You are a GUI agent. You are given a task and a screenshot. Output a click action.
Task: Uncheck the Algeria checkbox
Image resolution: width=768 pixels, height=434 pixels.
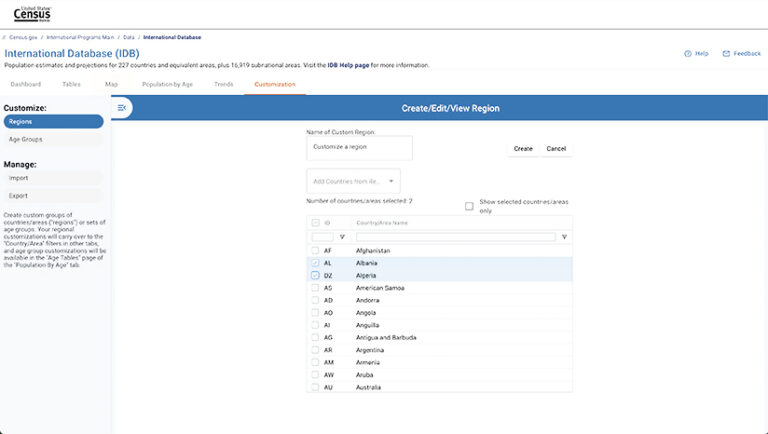[315, 275]
